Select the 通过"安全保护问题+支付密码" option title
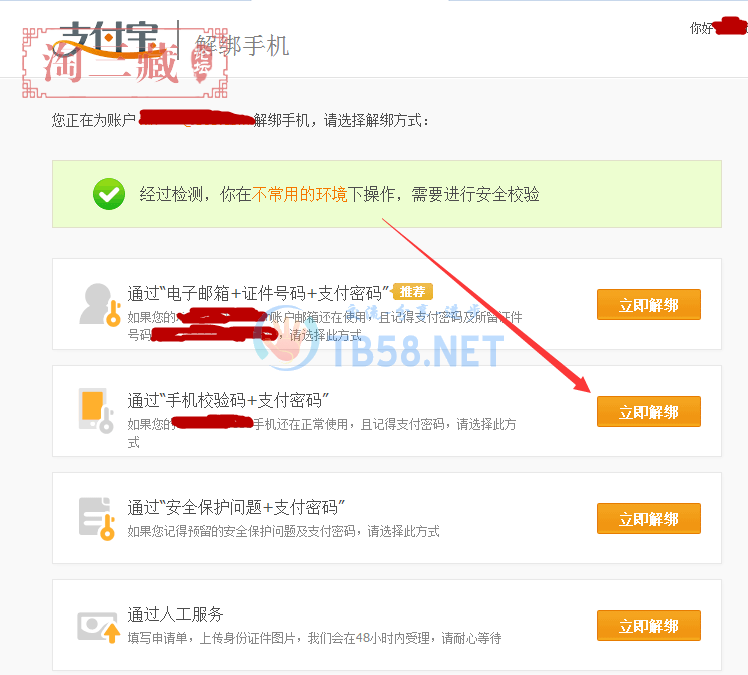 [x=236, y=507]
